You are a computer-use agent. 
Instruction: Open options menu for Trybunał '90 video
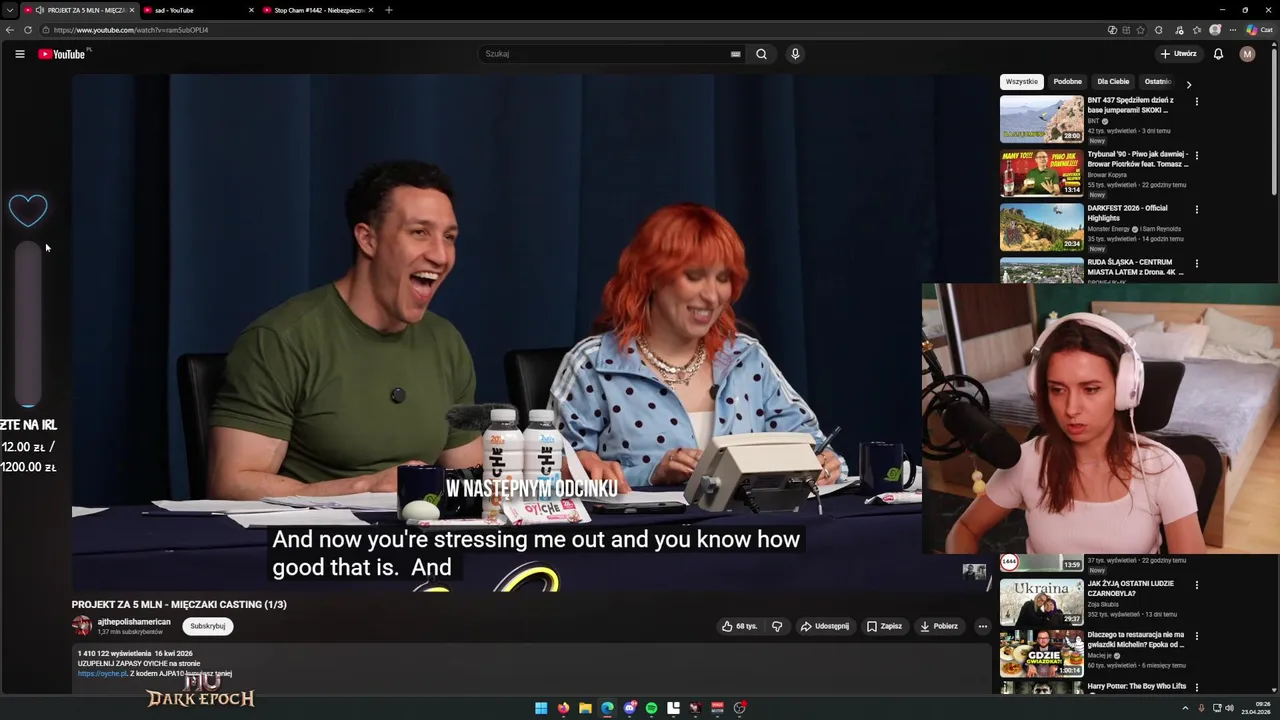click(x=1196, y=155)
